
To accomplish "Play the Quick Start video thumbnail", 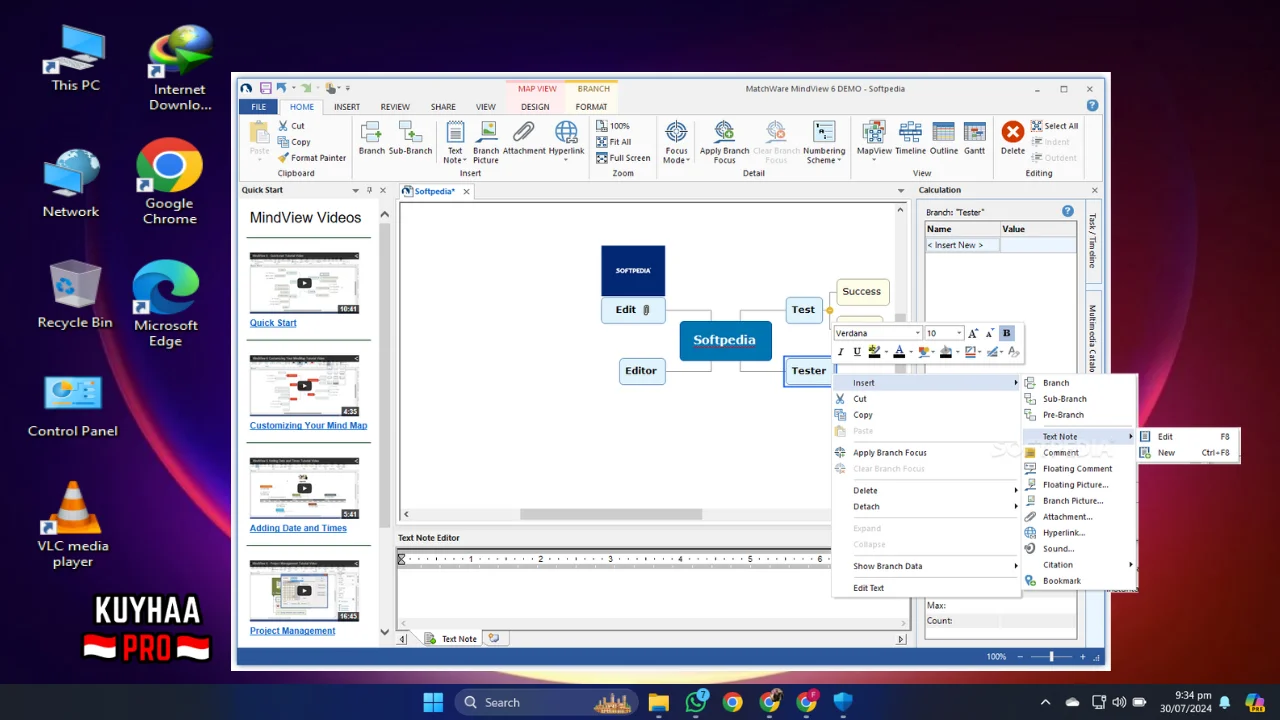I will 304,283.
